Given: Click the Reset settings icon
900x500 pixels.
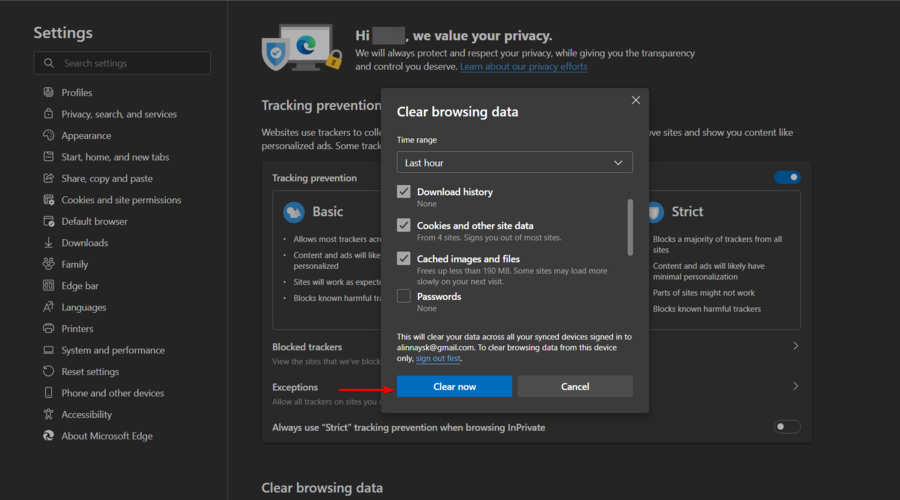Looking at the screenshot, I should (x=48, y=371).
